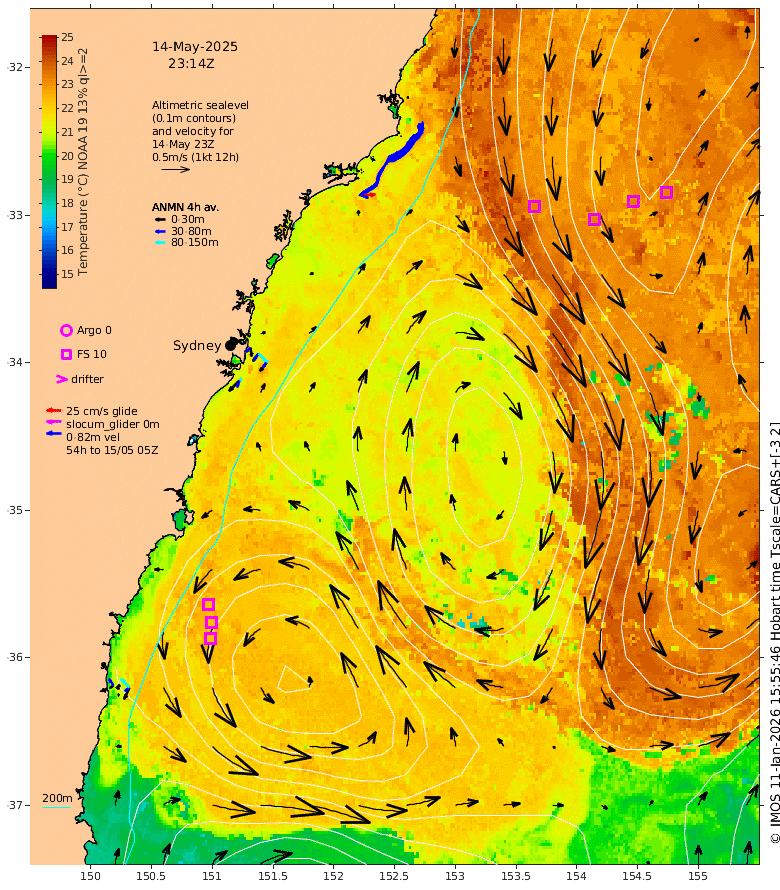Click the colorbar tick label 25
The image size is (780, 890).
[x=68, y=37]
